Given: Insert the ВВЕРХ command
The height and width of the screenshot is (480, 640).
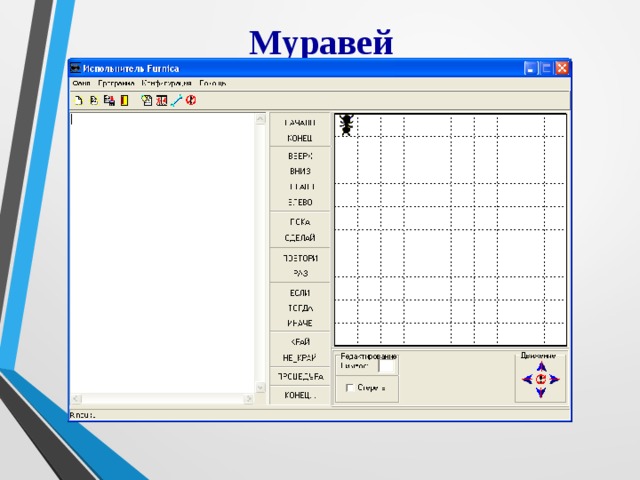Looking at the screenshot, I should click(x=300, y=156).
